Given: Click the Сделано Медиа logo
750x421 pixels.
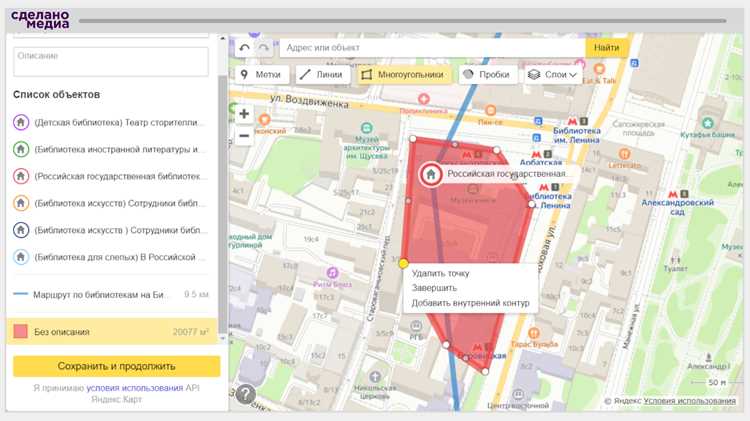Looking at the screenshot, I should [x=41, y=20].
